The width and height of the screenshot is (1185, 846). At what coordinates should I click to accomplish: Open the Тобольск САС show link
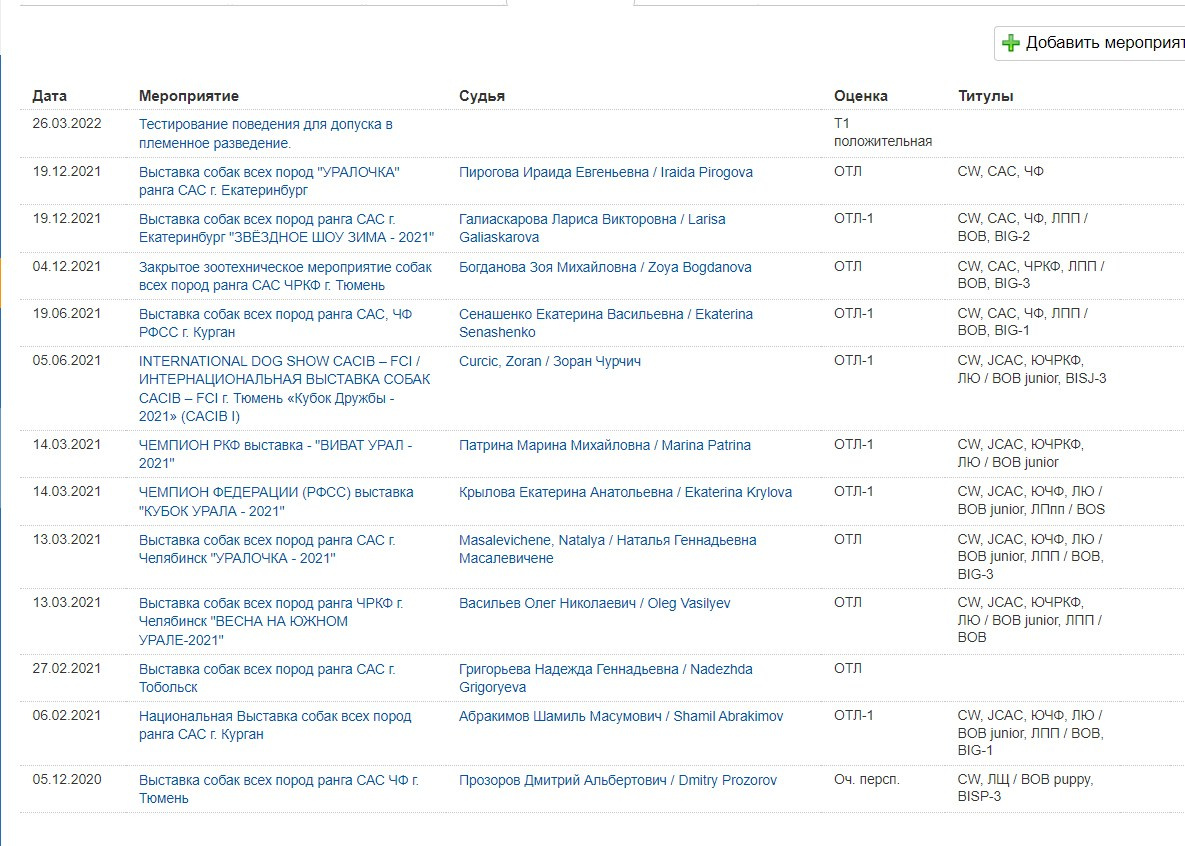267,669
